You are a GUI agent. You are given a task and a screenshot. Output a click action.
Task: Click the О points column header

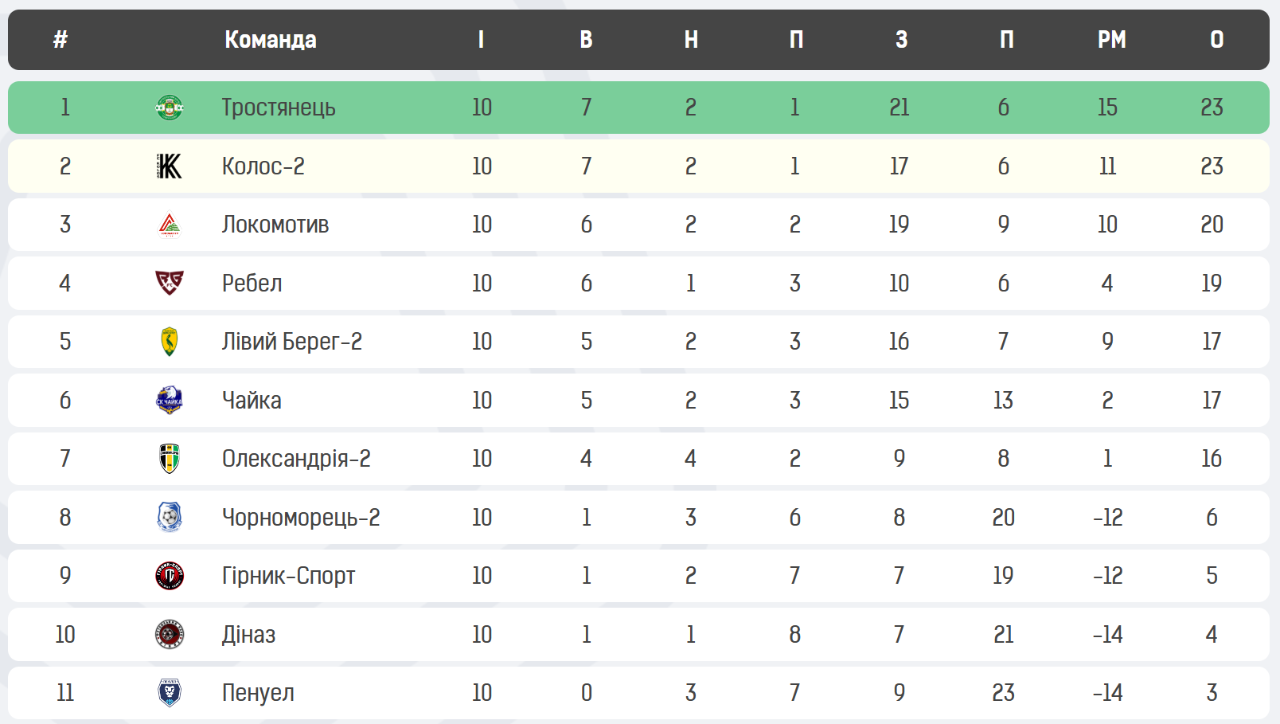[x=1216, y=40]
